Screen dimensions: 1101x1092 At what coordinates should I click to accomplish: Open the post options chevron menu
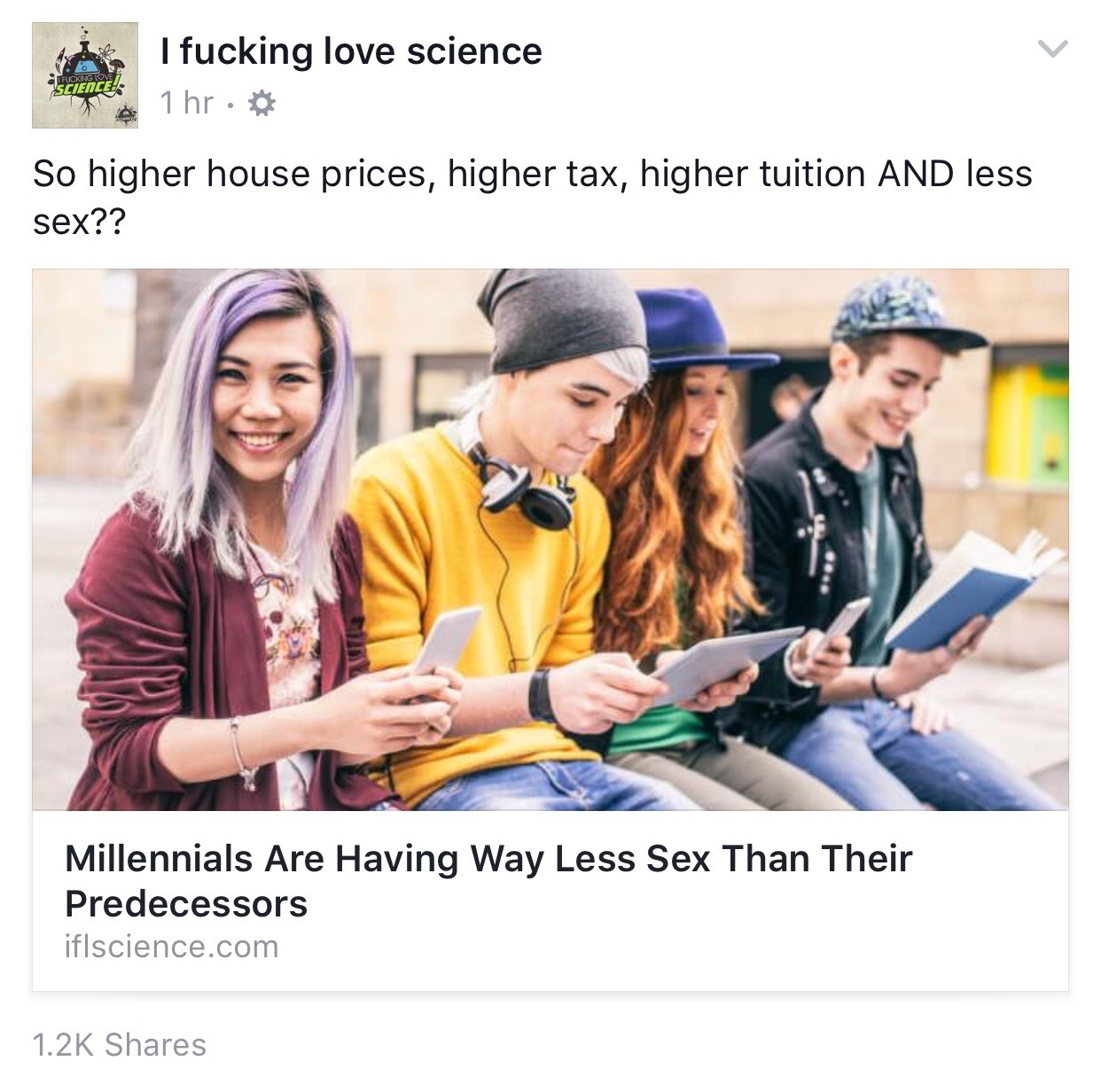click(x=1052, y=49)
